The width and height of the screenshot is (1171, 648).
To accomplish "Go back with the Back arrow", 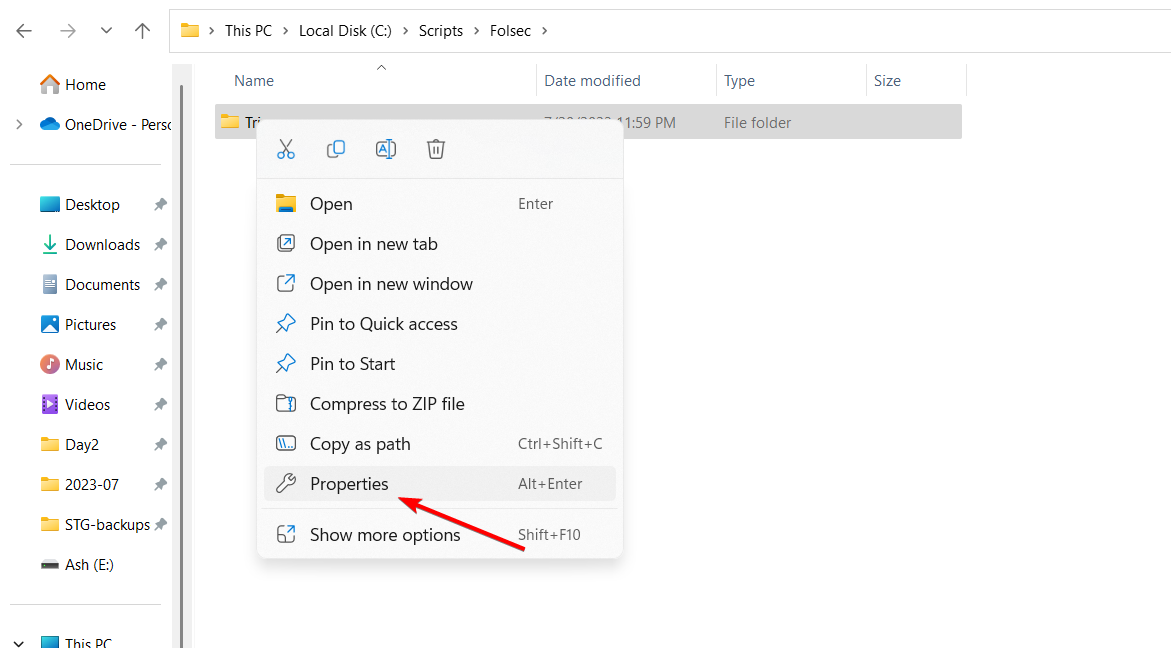I will pos(25,31).
